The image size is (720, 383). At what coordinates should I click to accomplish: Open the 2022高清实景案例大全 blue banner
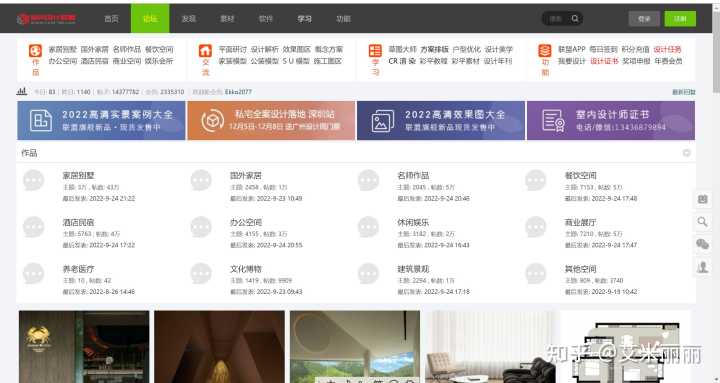(x=101, y=120)
